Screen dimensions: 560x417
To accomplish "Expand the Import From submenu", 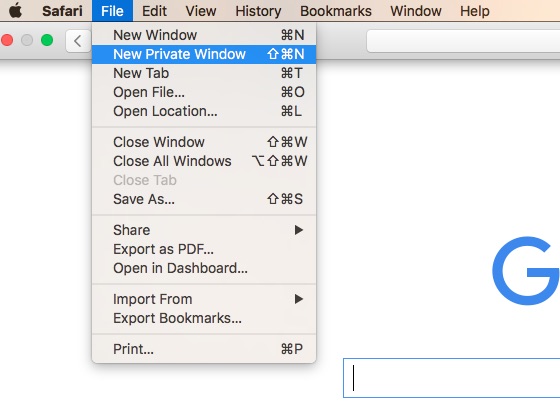I will tap(204, 299).
